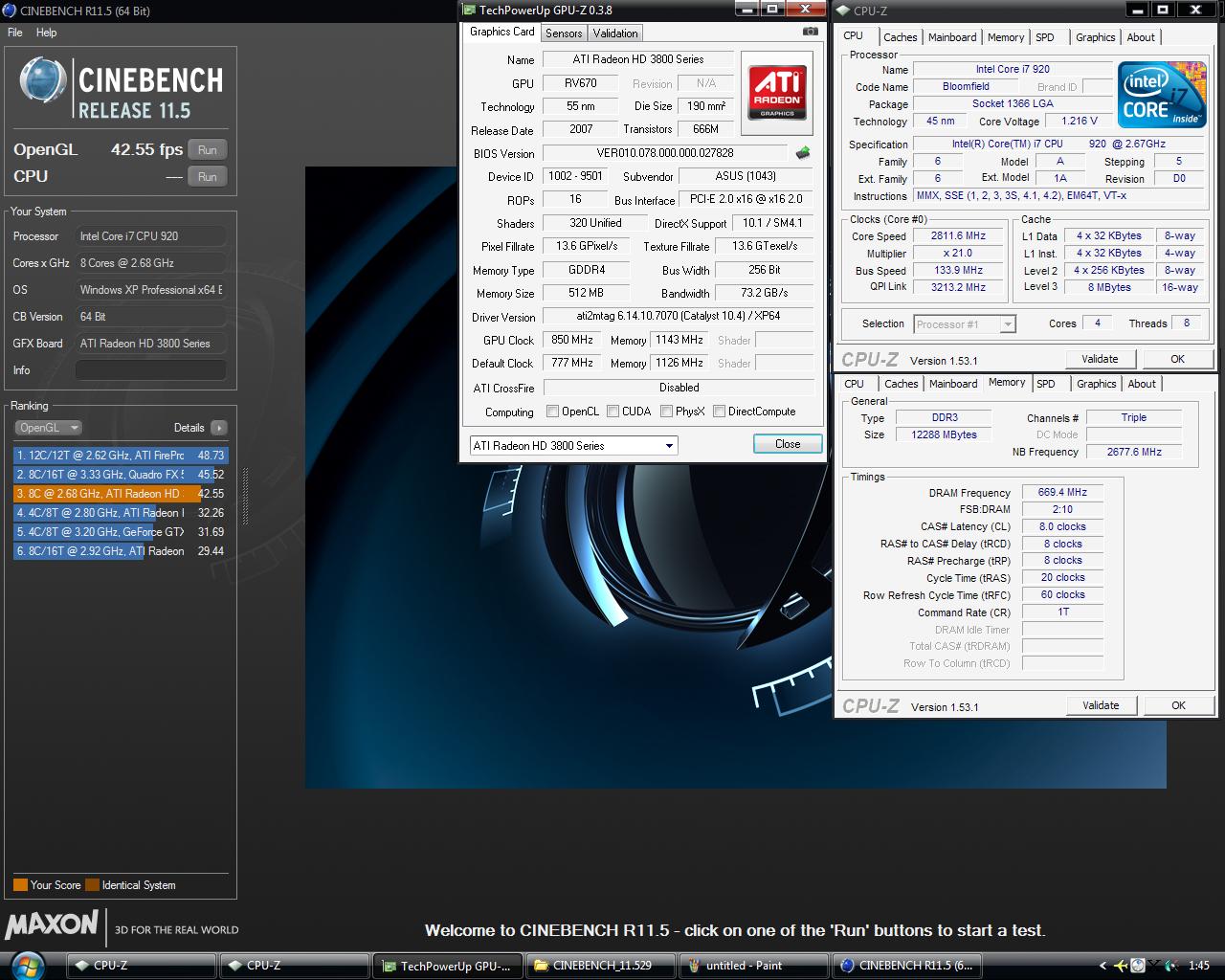Click Validate in CPU-Z processor window

[1100, 359]
